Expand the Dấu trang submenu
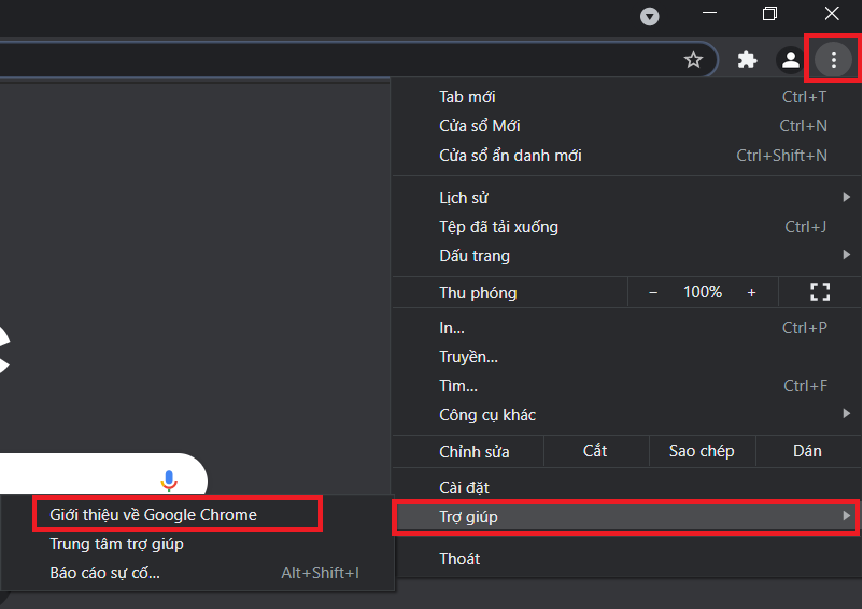This screenshot has width=862, height=609. coord(600,256)
